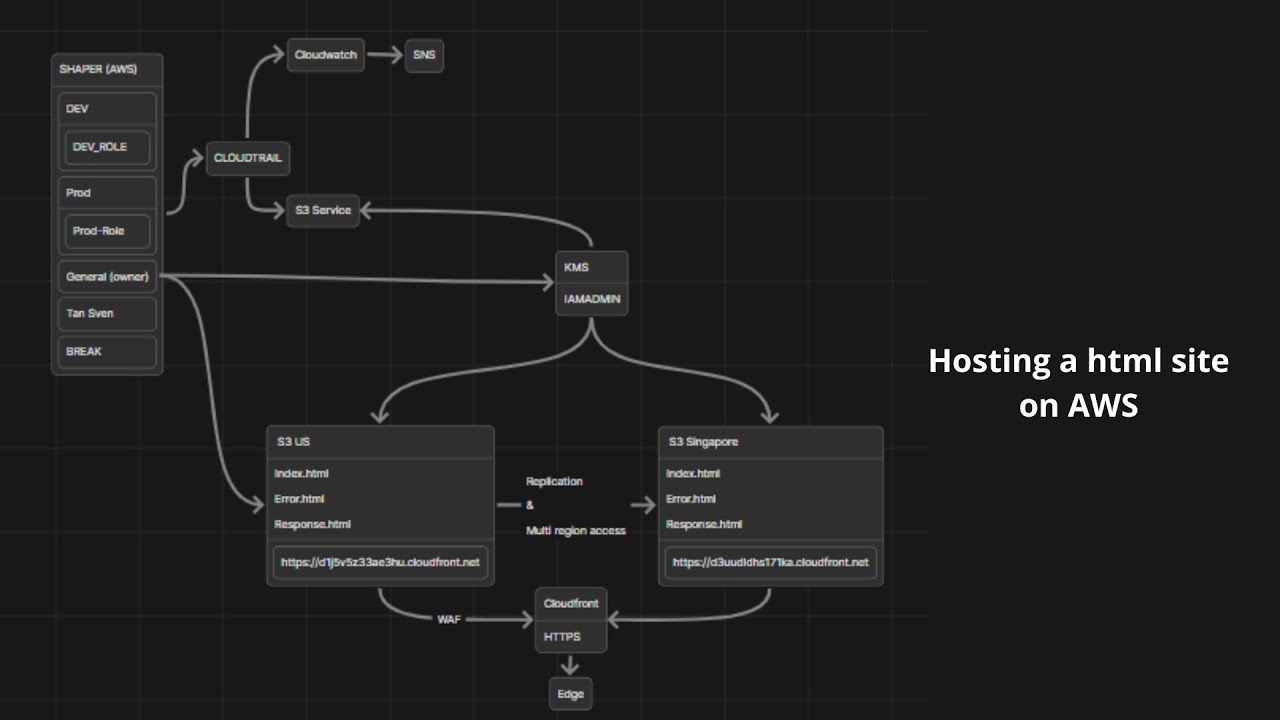Select the Prod-Role node
This screenshot has width=1280, height=720.
tap(107, 231)
